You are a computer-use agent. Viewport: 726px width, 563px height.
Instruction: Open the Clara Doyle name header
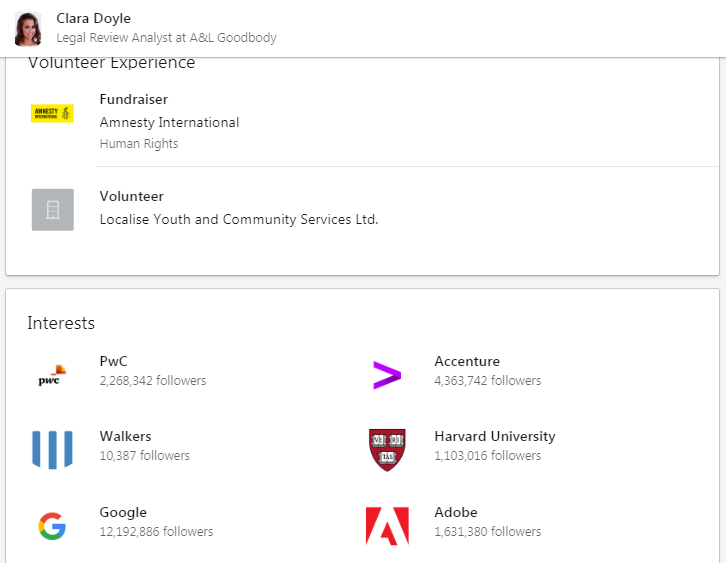coord(93,18)
